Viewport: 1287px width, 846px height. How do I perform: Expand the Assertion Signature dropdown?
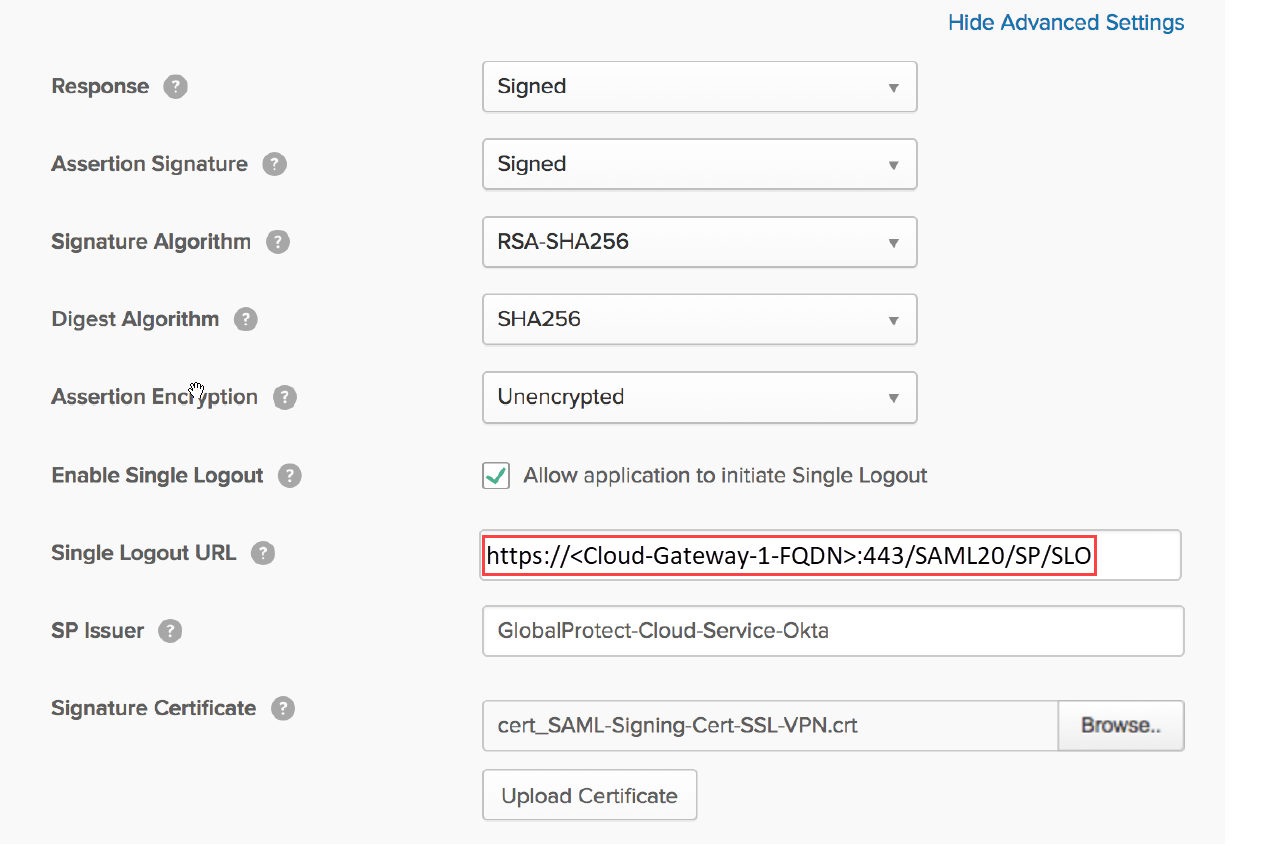pos(699,165)
